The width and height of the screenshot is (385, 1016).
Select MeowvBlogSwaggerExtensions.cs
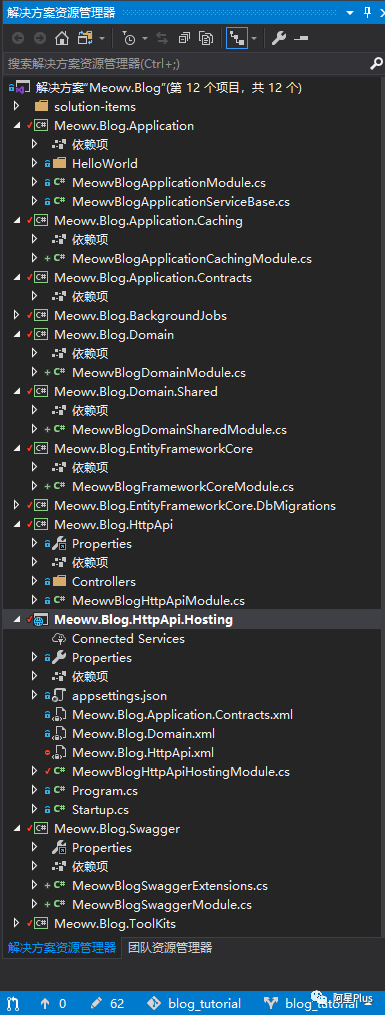[x=170, y=886]
